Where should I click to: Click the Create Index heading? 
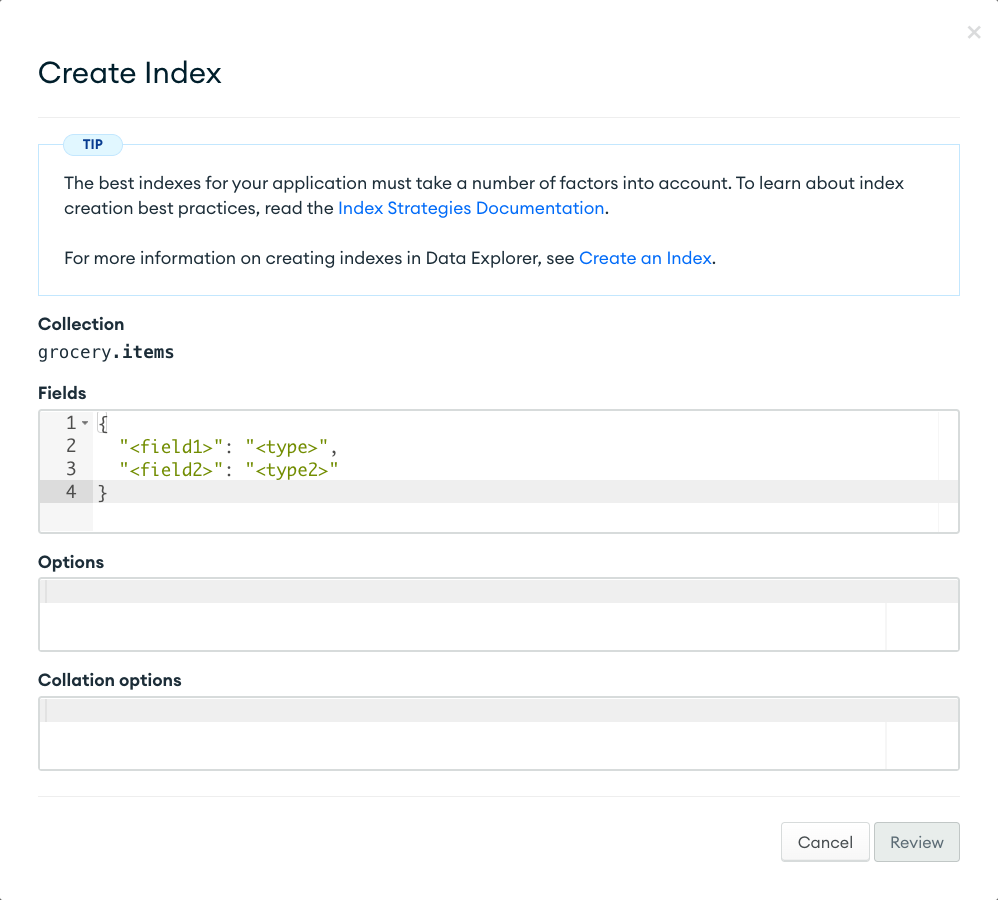click(130, 73)
